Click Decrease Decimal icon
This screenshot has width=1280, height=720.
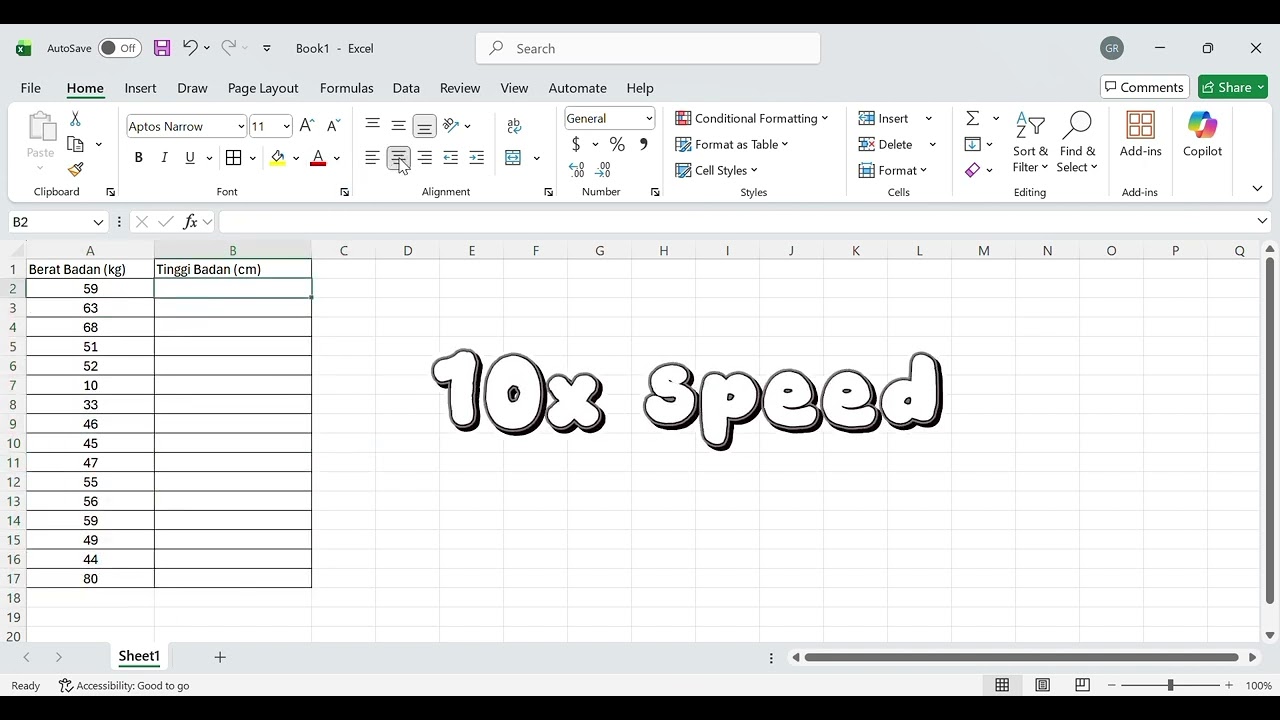(x=604, y=170)
